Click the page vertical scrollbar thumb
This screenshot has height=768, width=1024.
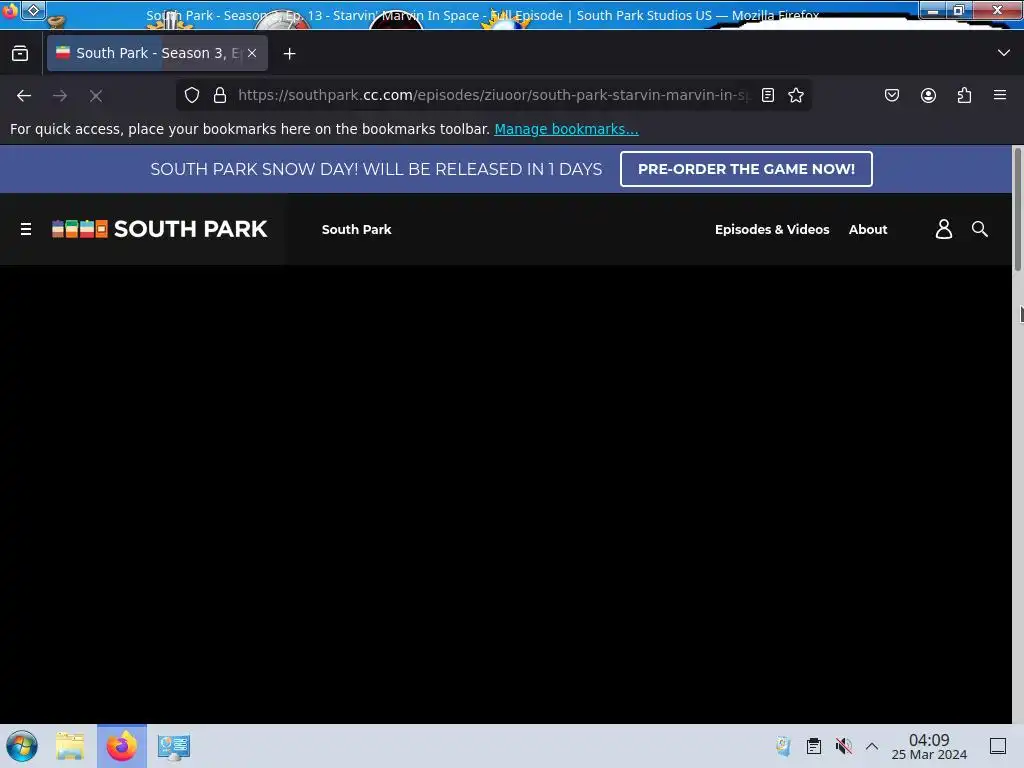(1017, 209)
